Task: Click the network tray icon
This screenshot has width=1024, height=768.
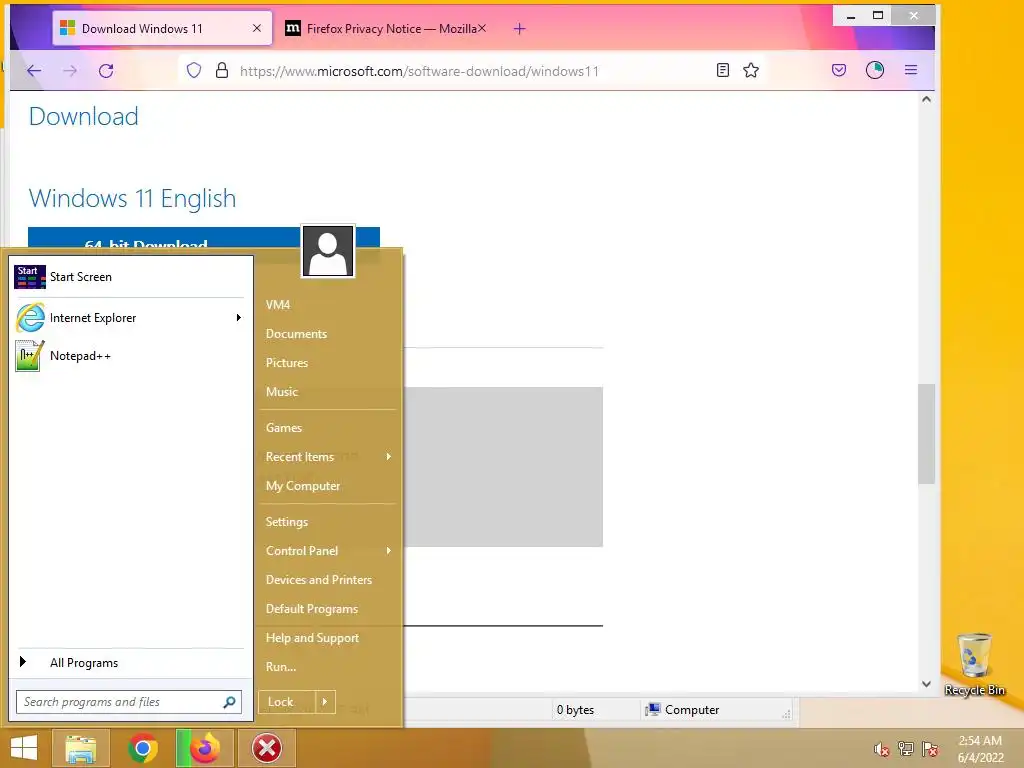Action: 905,749
